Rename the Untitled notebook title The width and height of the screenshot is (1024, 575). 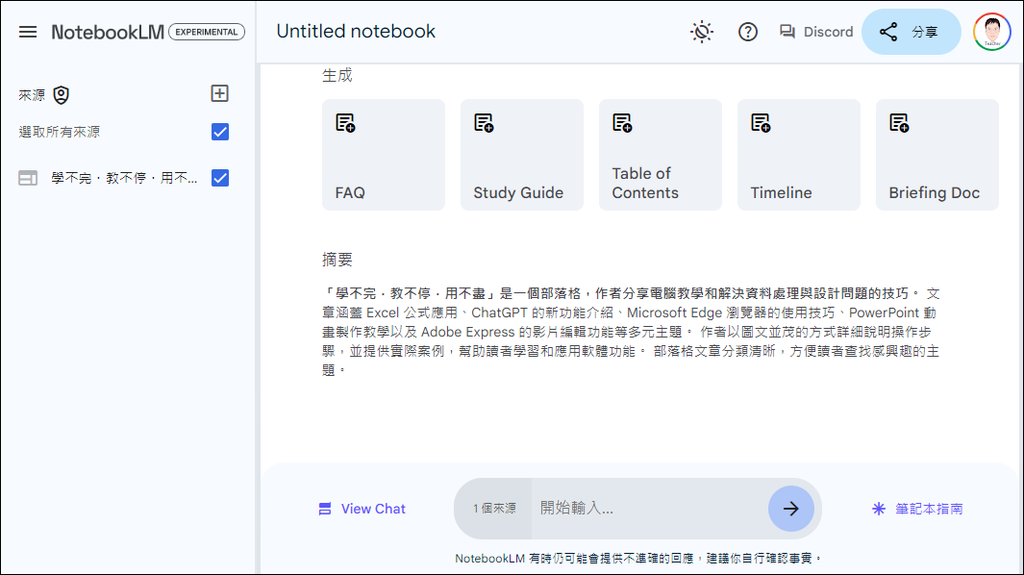[x=356, y=31]
